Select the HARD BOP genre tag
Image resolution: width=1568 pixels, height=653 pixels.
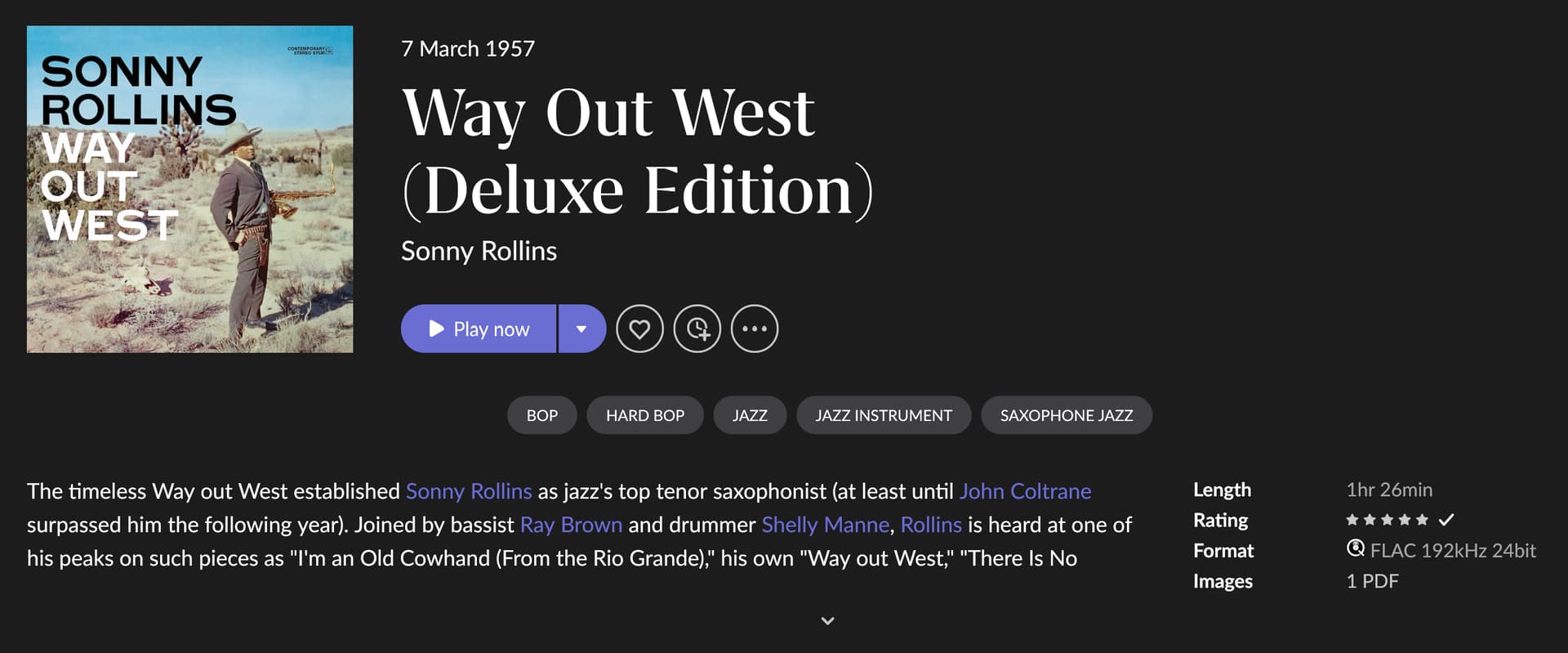coord(645,415)
